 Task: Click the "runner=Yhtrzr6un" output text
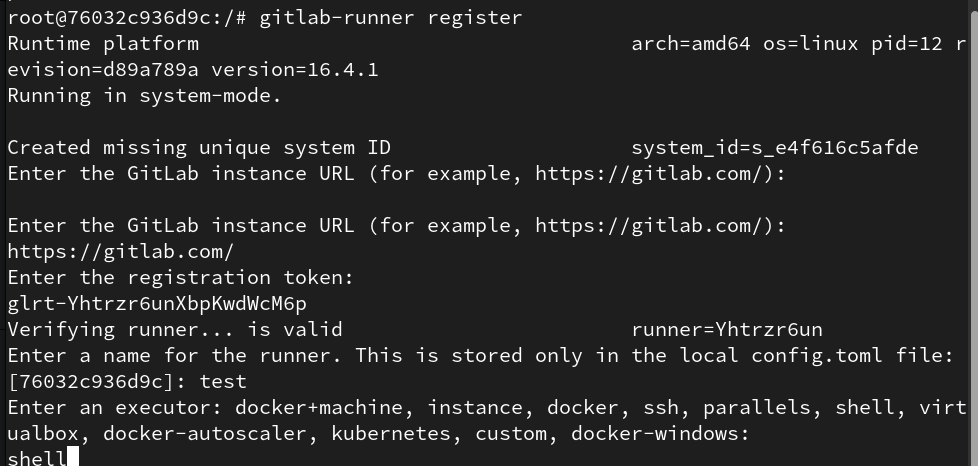point(726,329)
